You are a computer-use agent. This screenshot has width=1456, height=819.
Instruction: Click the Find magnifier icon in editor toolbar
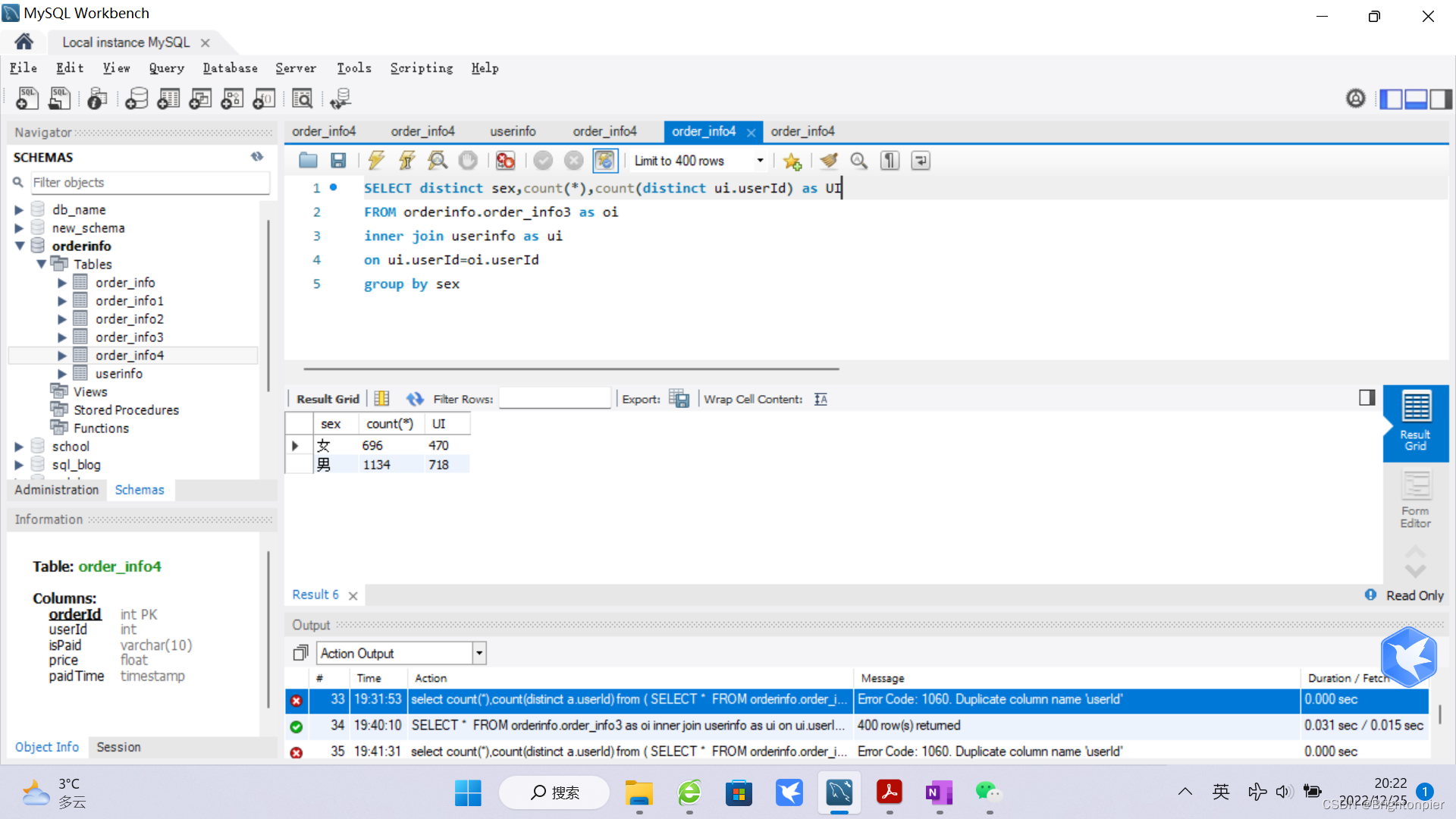pos(858,160)
